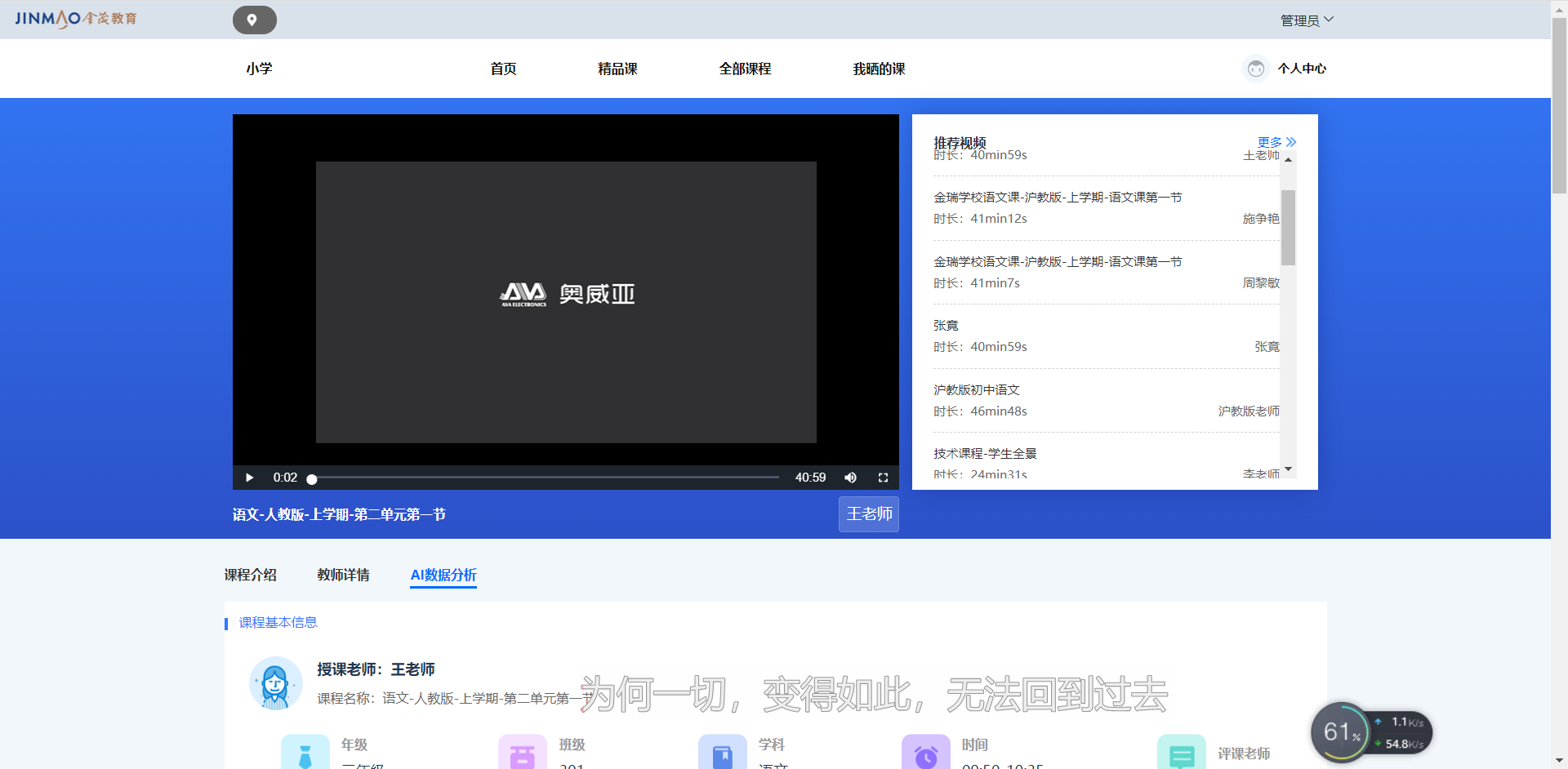Screen dimensions: 1568x769
Task: Click the 课程基本信息 heading
Action: (x=278, y=623)
